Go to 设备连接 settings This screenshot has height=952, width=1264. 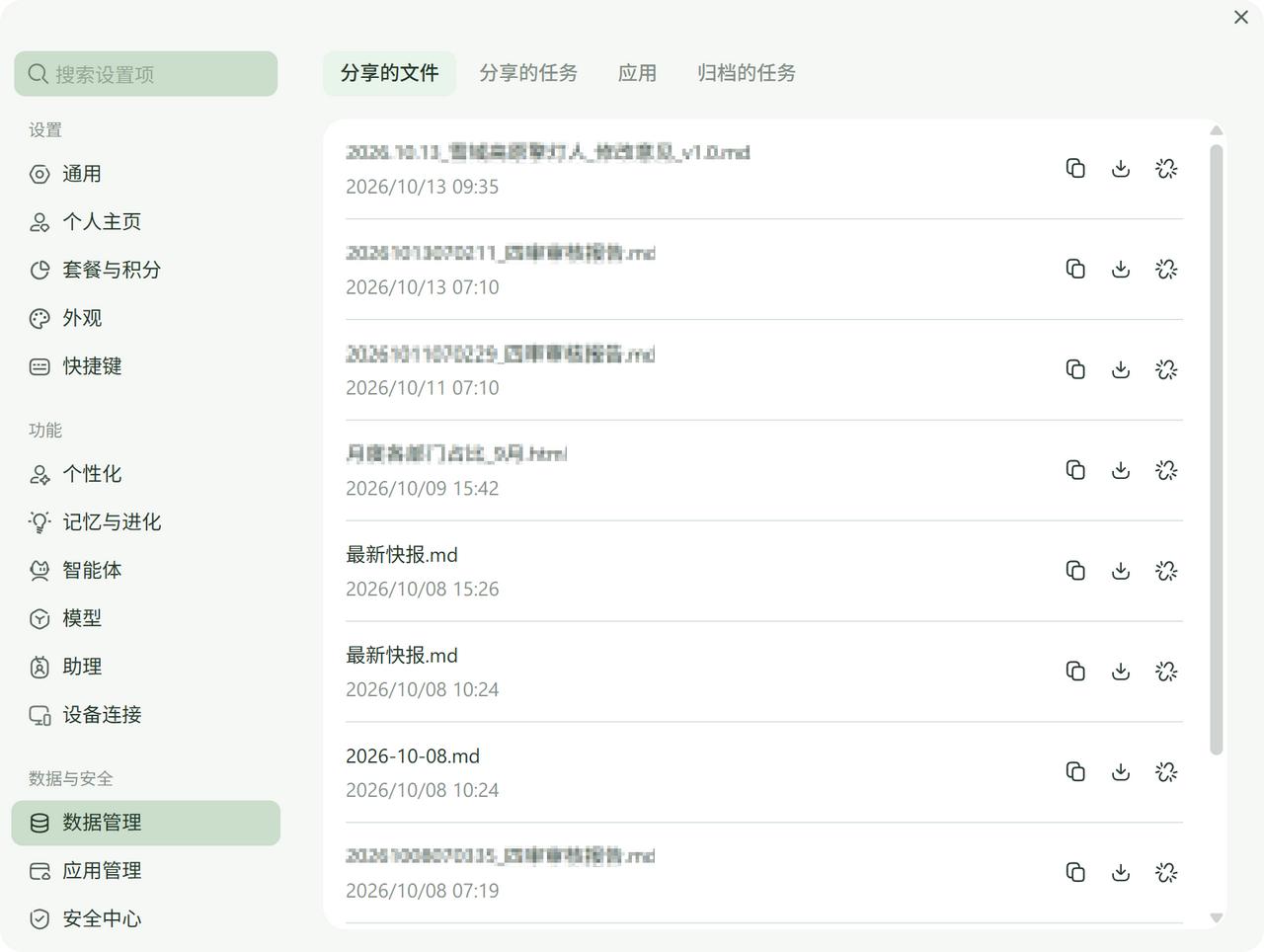click(146, 715)
